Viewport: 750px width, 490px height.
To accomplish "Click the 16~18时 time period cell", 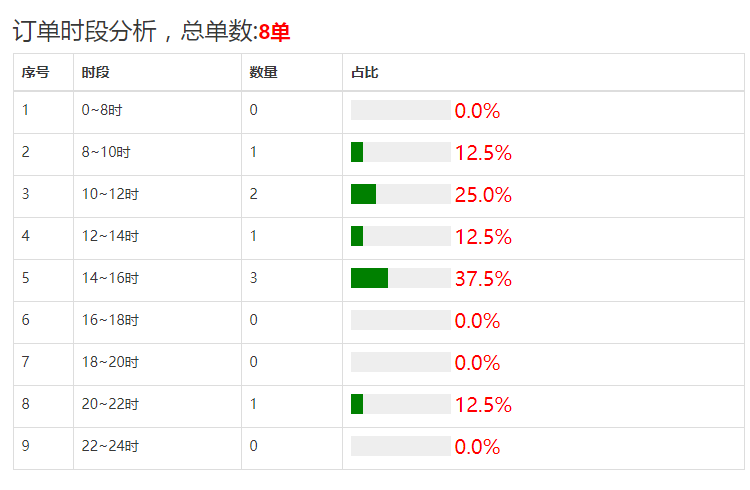I will (110, 320).
